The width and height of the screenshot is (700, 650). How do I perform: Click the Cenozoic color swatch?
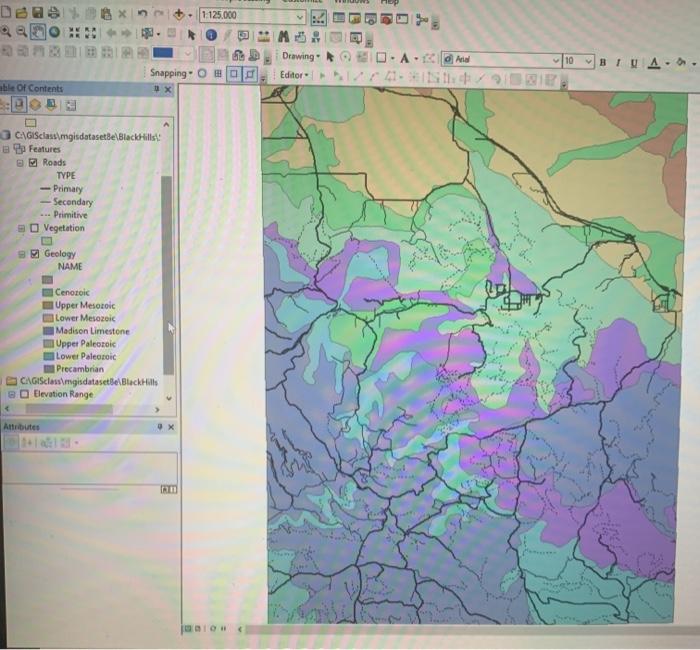tap(48, 293)
